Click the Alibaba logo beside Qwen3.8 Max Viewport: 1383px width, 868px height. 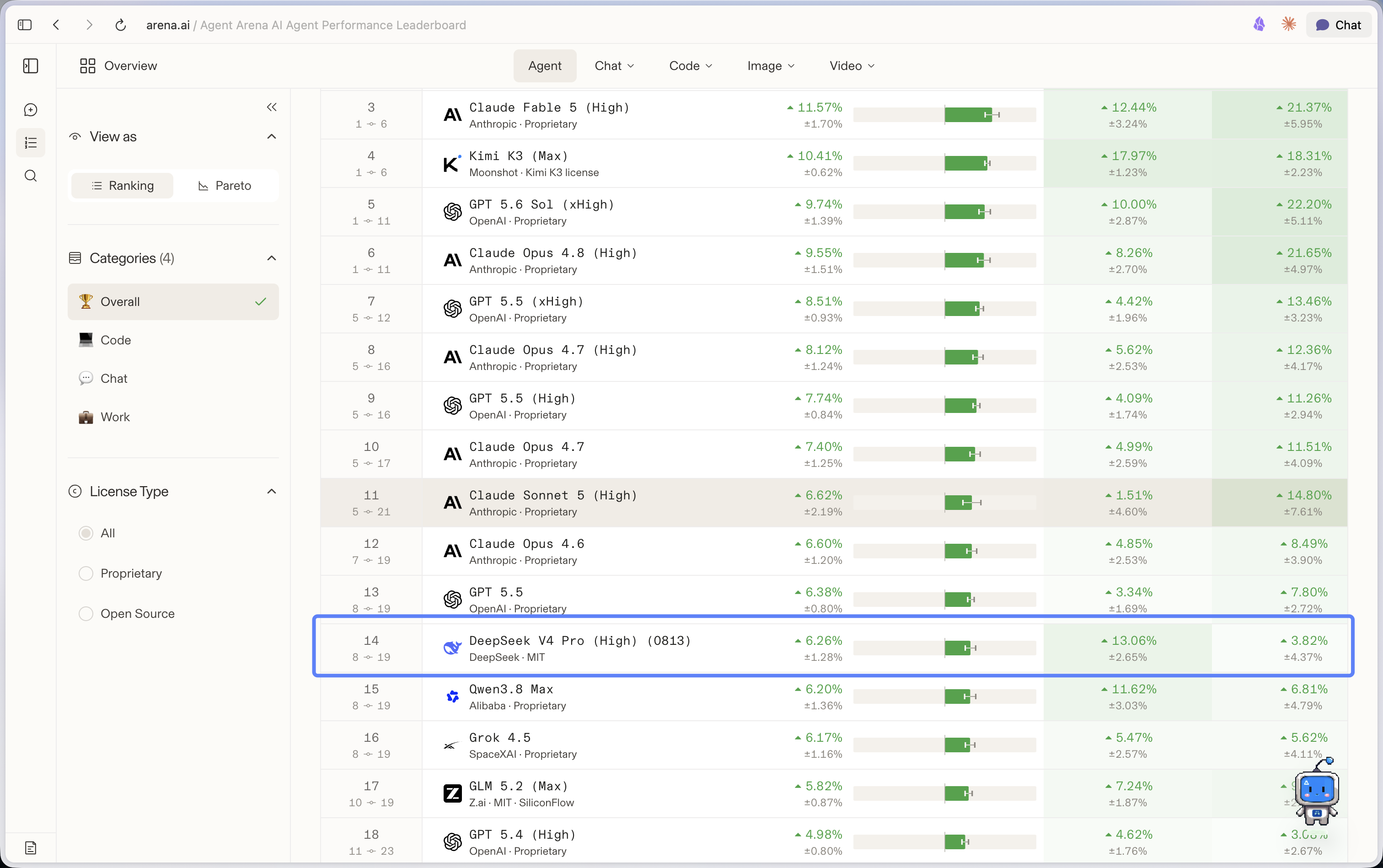452,697
